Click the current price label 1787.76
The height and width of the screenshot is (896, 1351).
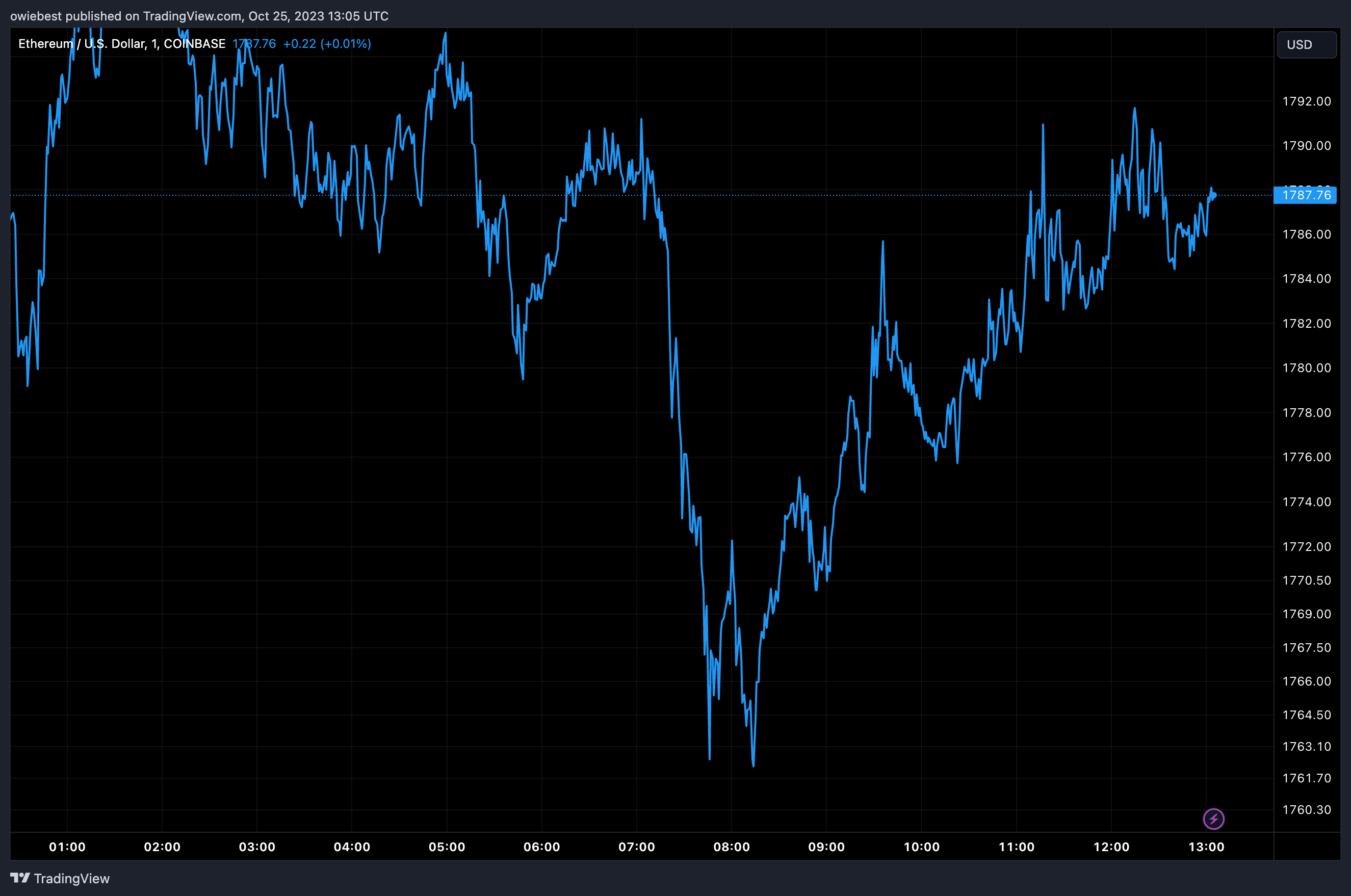tap(1306, 195)
